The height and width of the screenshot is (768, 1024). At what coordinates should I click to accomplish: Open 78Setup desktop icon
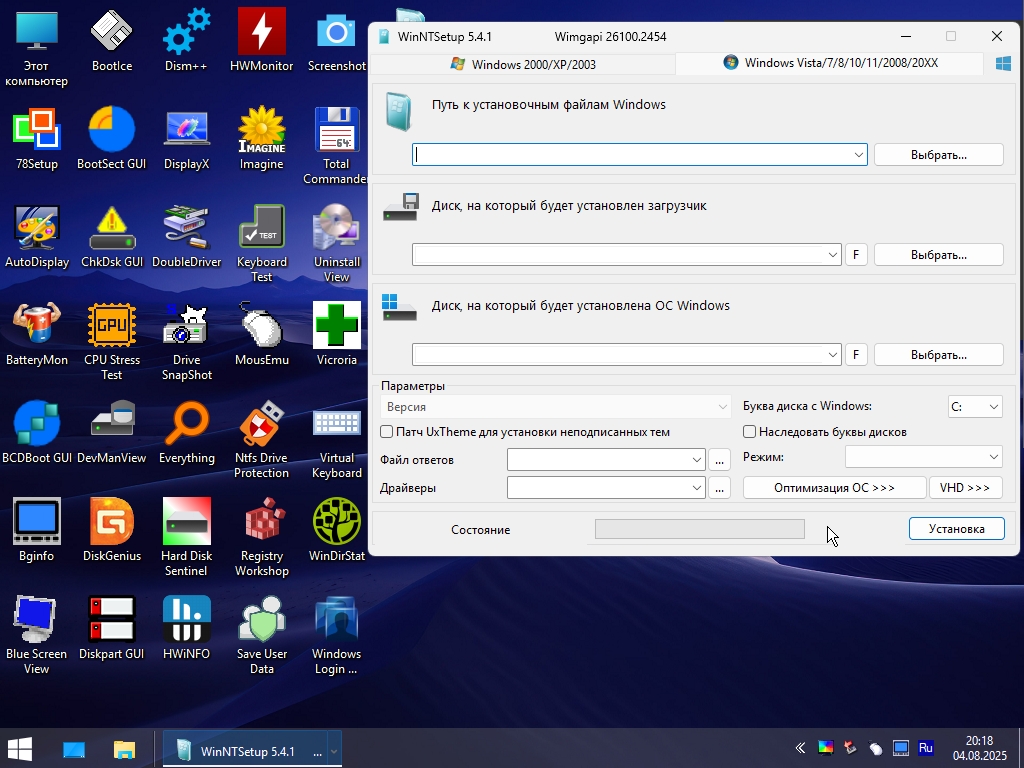[37, 138]
